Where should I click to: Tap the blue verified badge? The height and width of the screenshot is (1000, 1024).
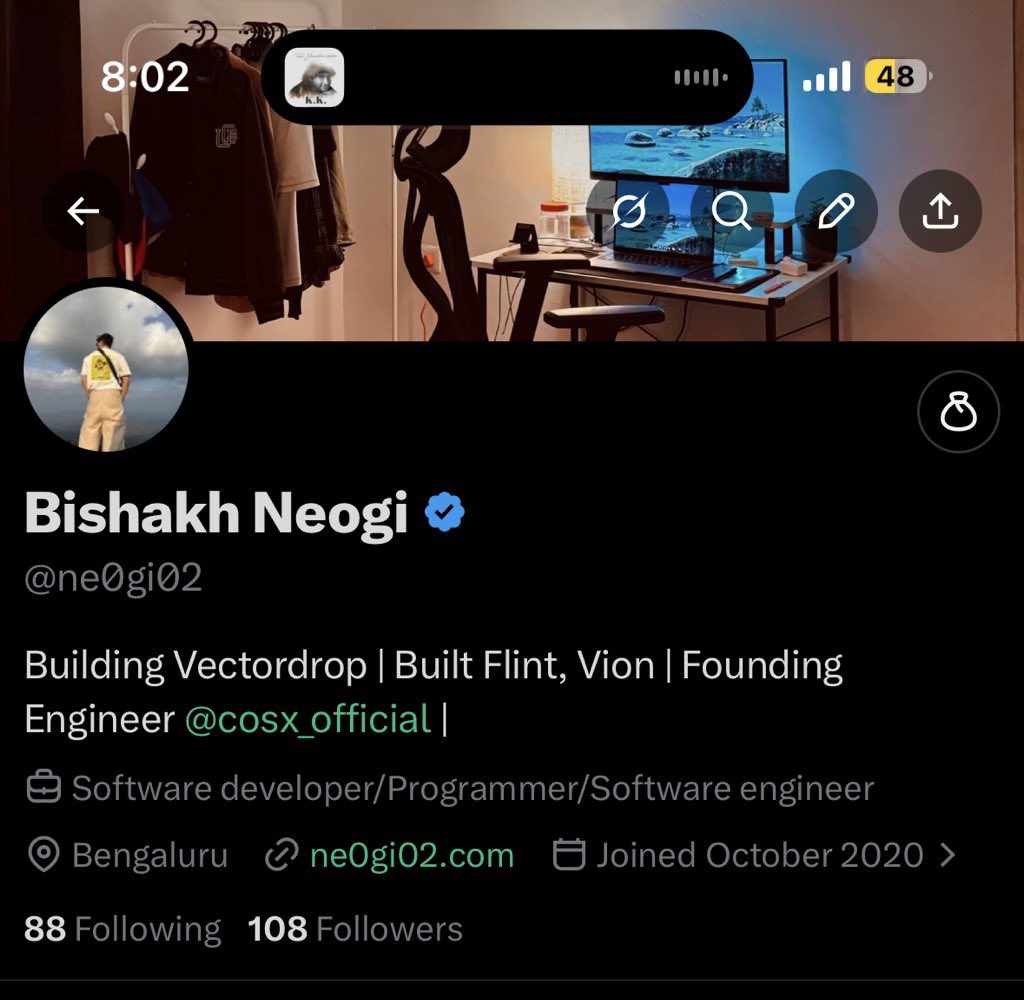(445, 511)
